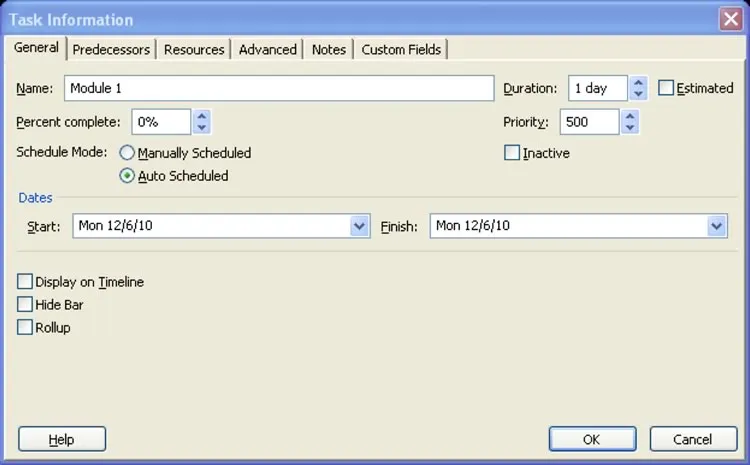Image resolution: width=750 pixels, height=465 pixels.
Task: Select the Notes tab
Action: [329, 49]
